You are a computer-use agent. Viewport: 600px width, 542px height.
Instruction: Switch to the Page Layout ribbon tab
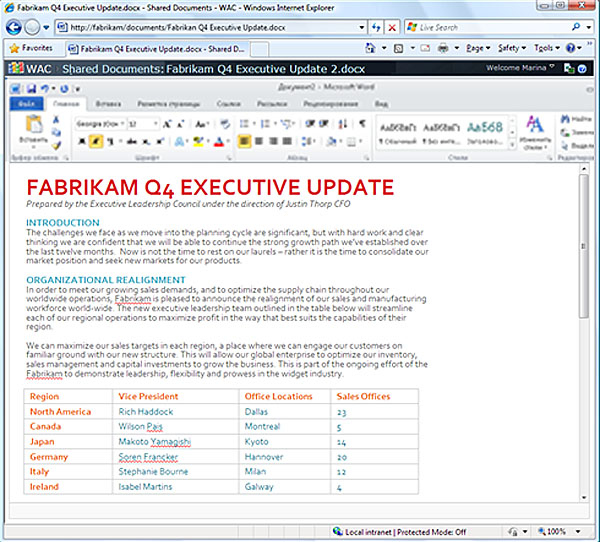click(x=169, y=104)
